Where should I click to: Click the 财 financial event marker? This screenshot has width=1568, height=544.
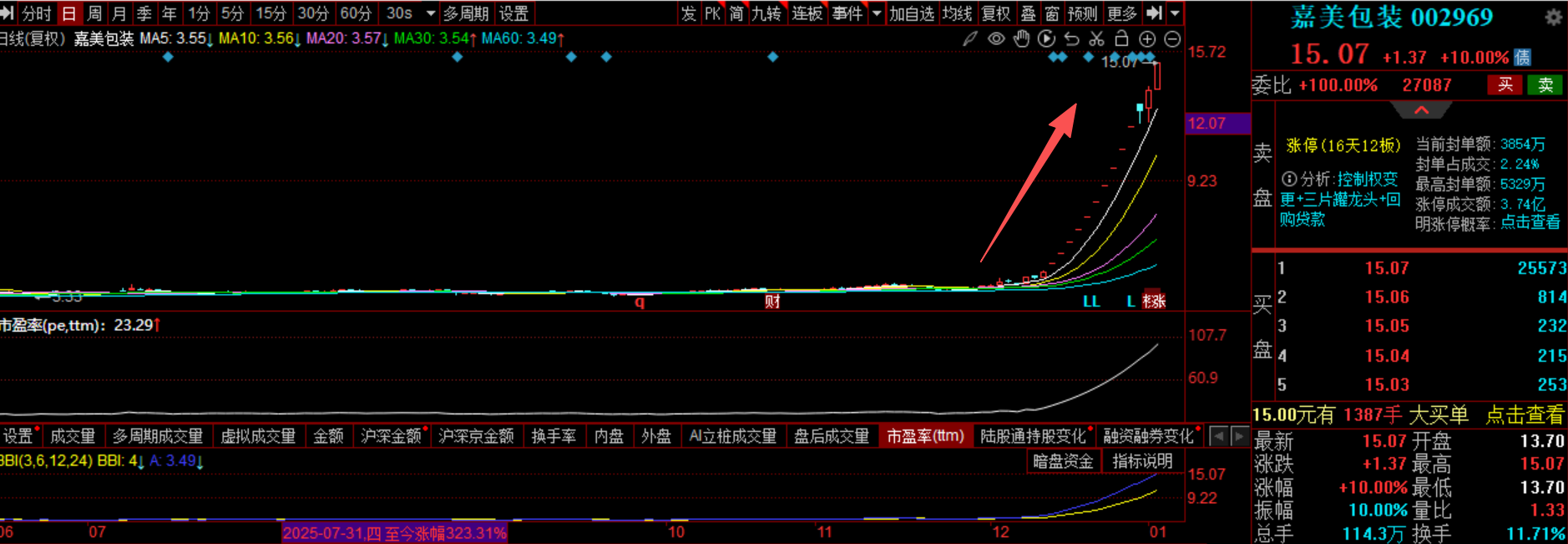pyautogui.click(x=772, y=301)
